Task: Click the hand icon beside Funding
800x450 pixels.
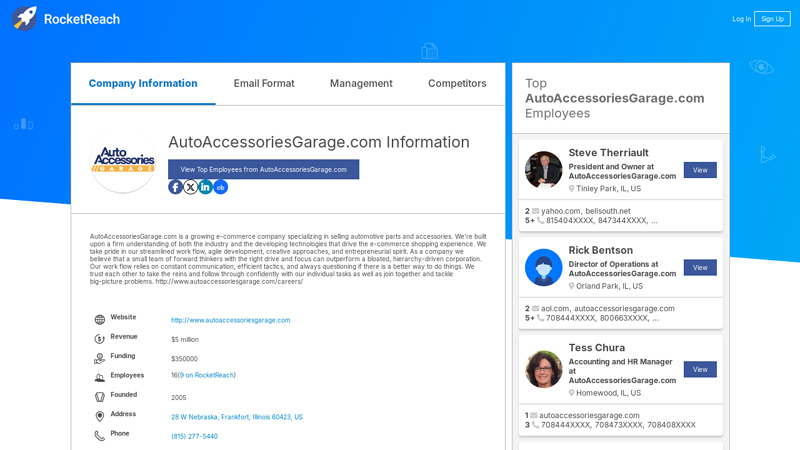Action: point(99,358)
